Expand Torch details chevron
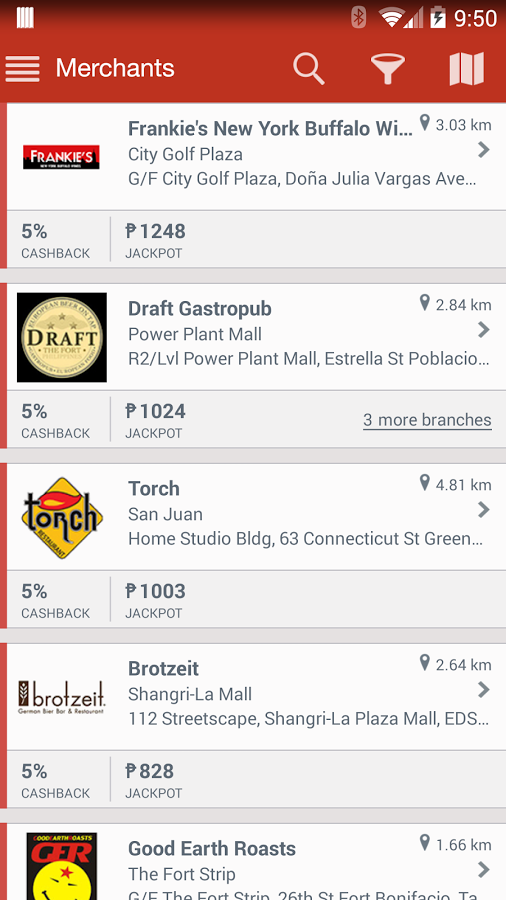This screenshot has width=506, height=900. pyautogui.click(x=484, y=510)
